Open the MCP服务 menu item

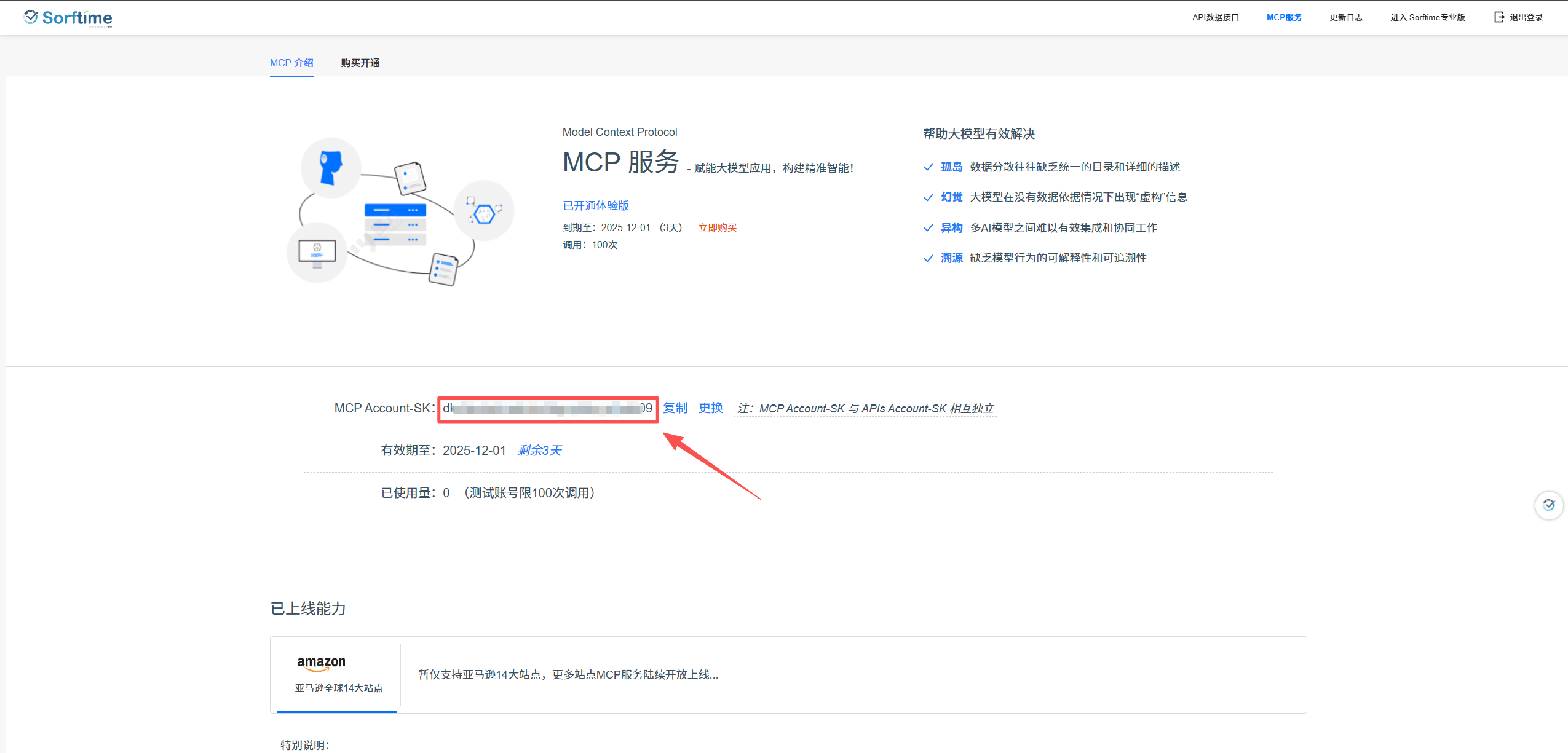(1284, 17)
